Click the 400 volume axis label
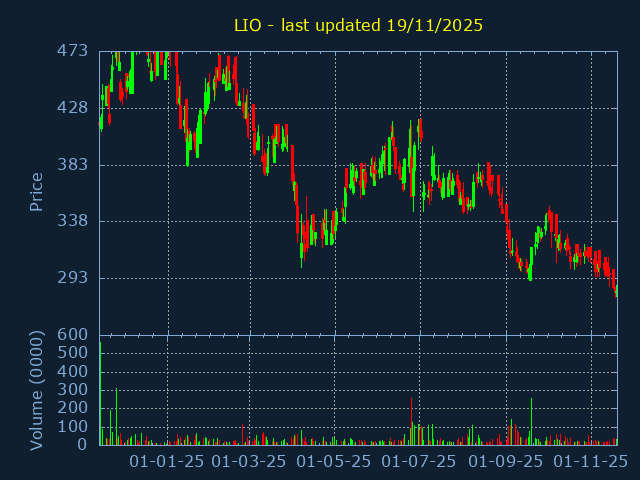This screenshot has height=480, width=640. pyautogui.click(x=72, y=371)
